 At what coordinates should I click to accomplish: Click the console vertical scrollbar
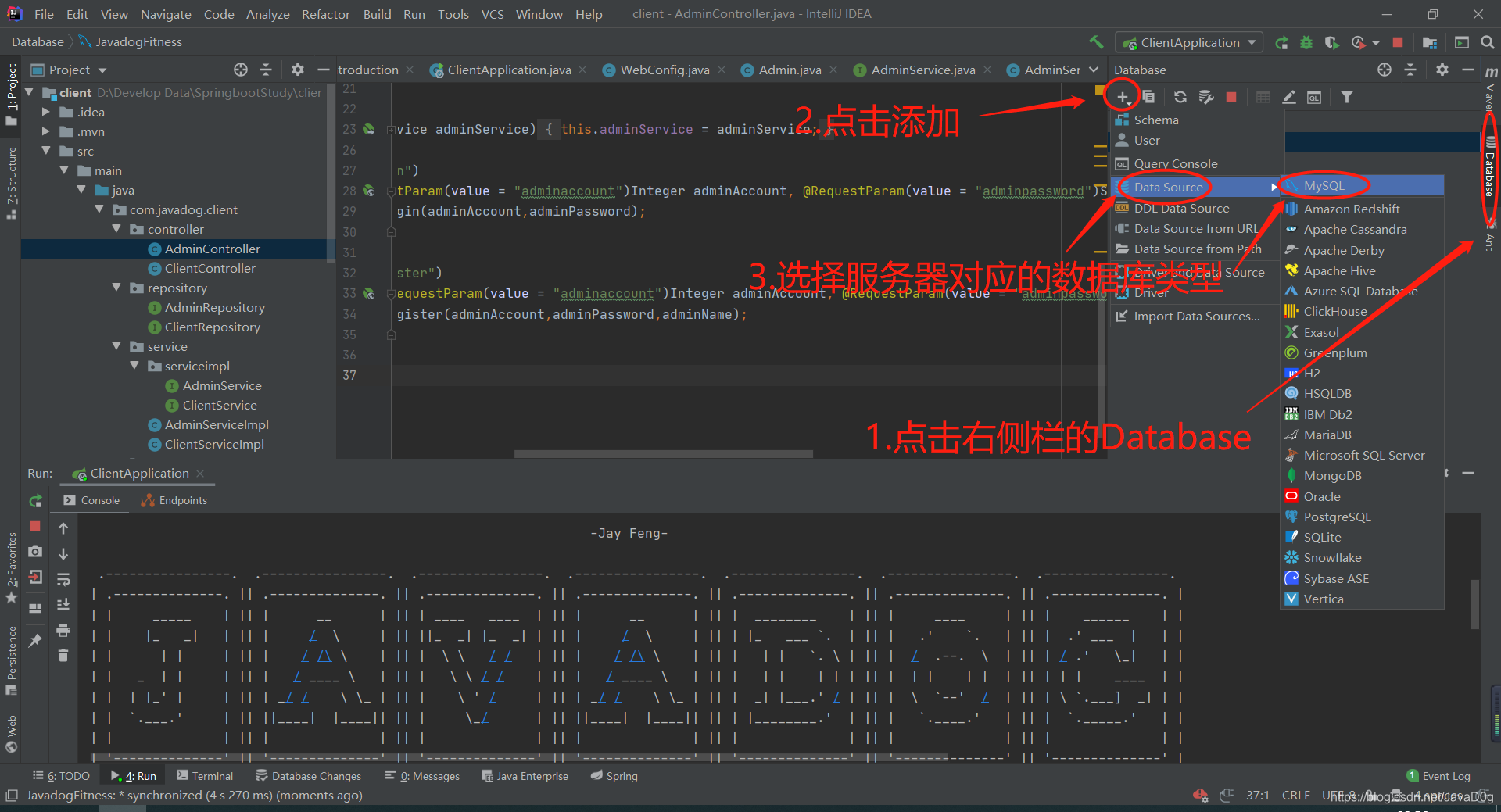tap(1474, 604)
